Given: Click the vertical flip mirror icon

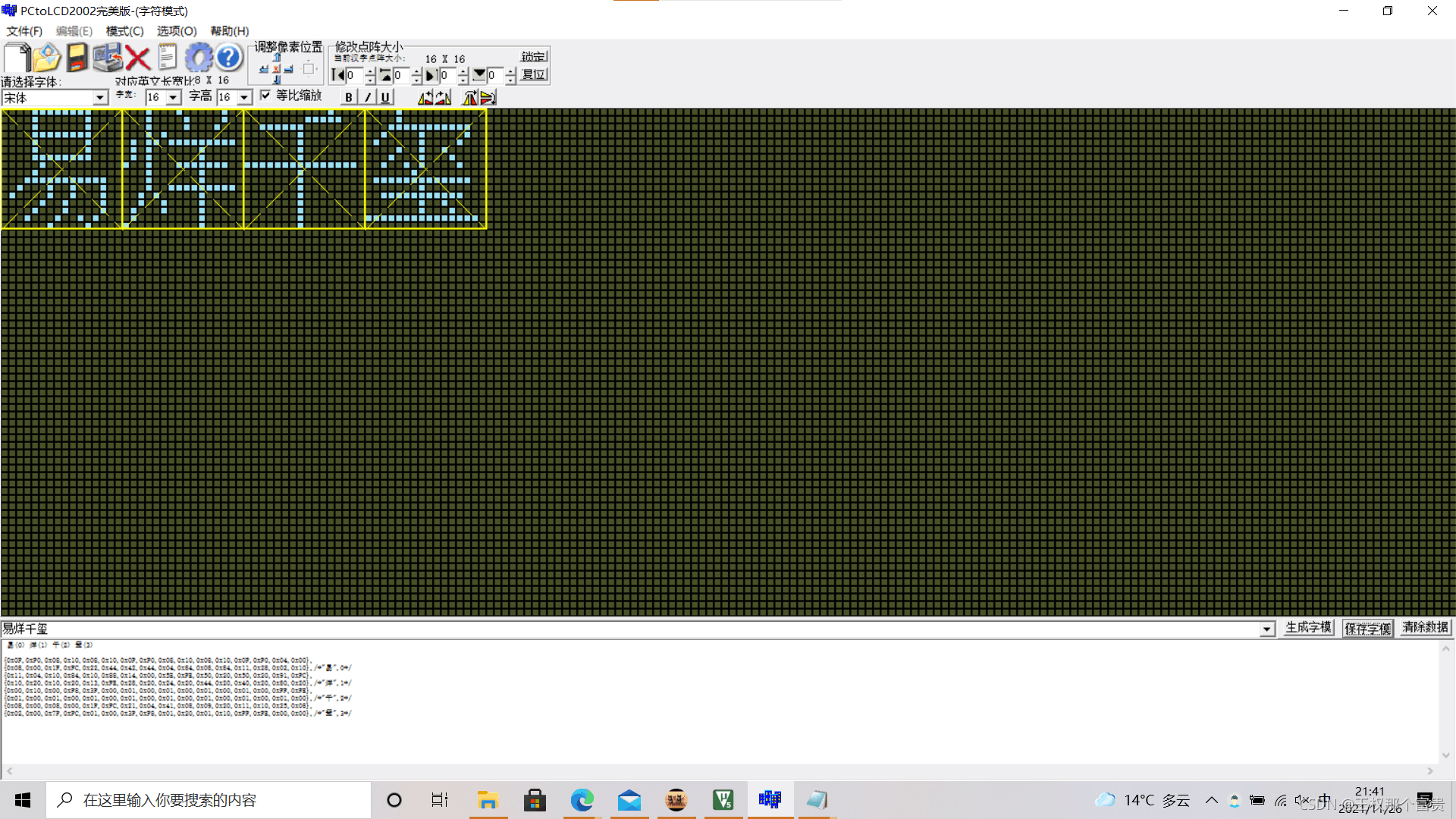Looking at the screenshot, I should [x=488, y=97].
